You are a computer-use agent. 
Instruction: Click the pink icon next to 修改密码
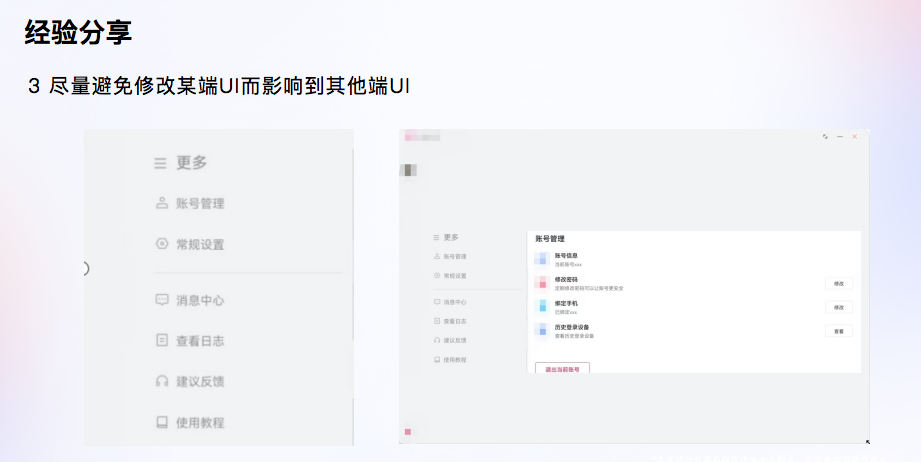pos(540,283)
